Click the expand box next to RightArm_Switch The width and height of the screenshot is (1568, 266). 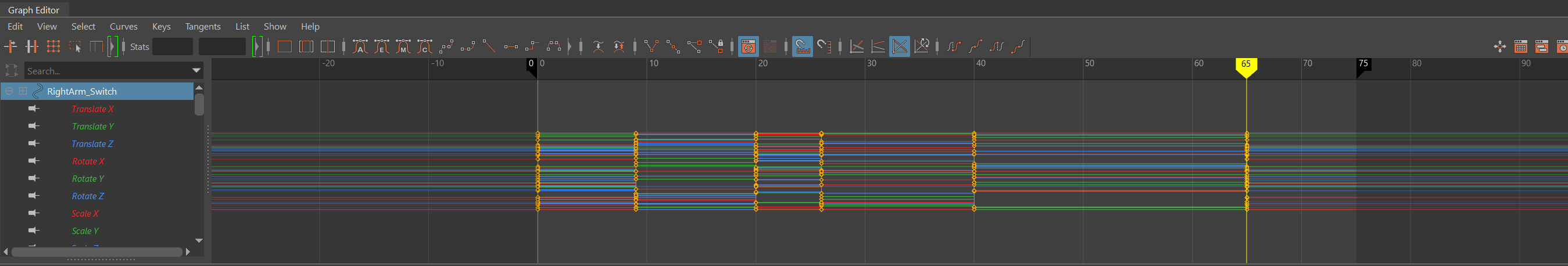coord(23,91)
